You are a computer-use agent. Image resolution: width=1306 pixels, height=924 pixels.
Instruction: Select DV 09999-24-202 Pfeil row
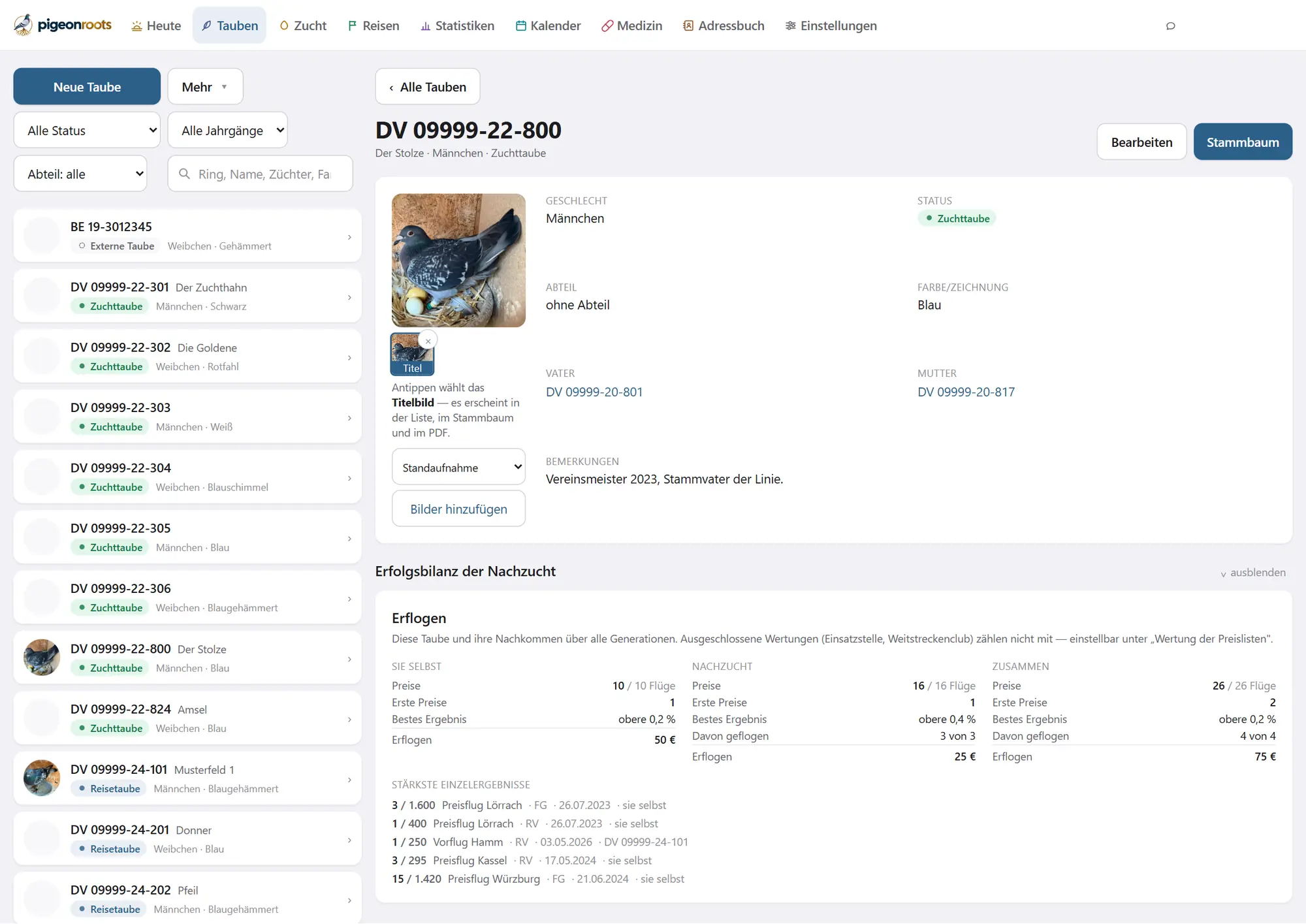click(x=187, y=898)
